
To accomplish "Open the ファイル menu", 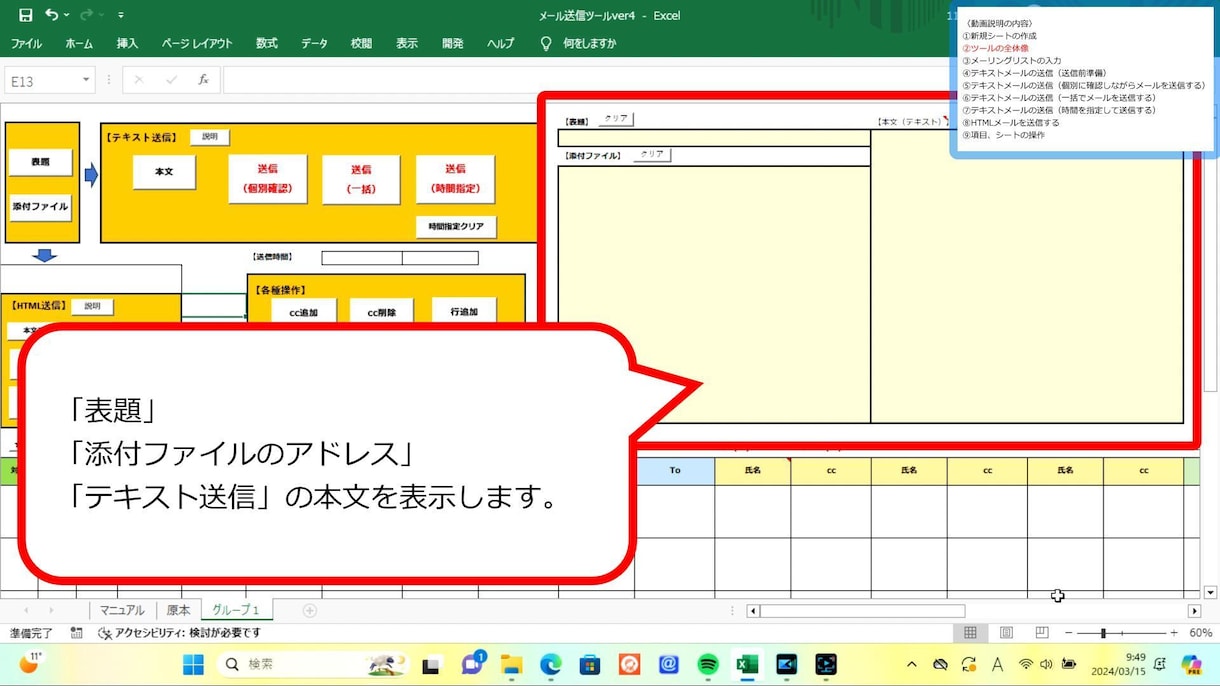I will pyautogui.click(x=26, y=44).
